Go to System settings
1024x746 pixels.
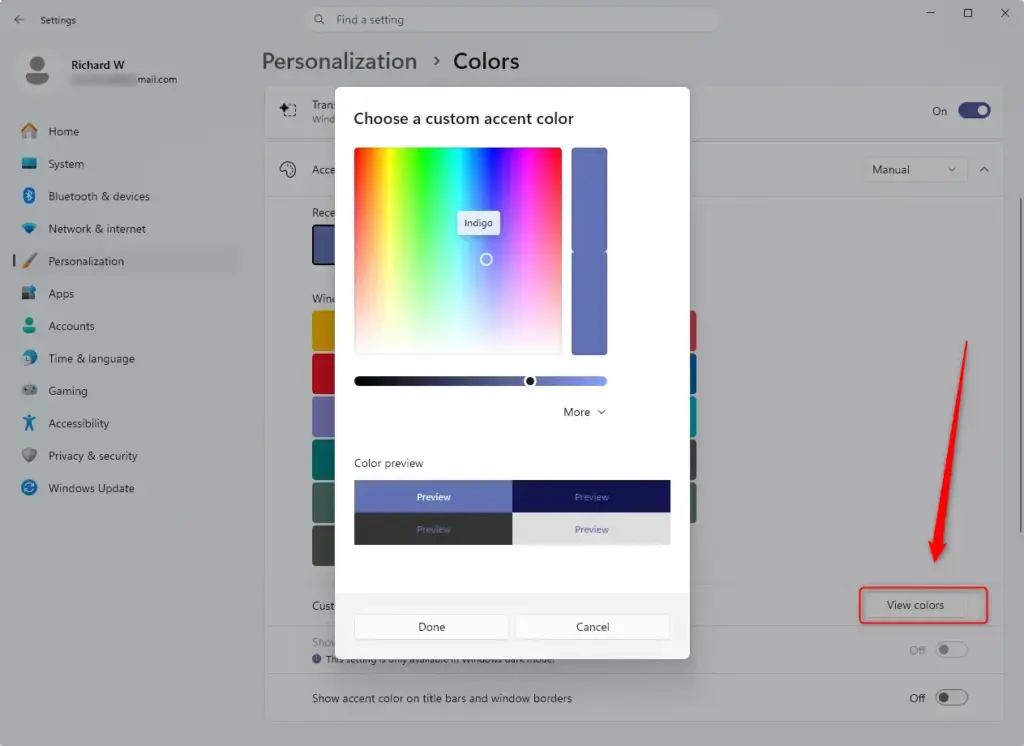[126, 164]
